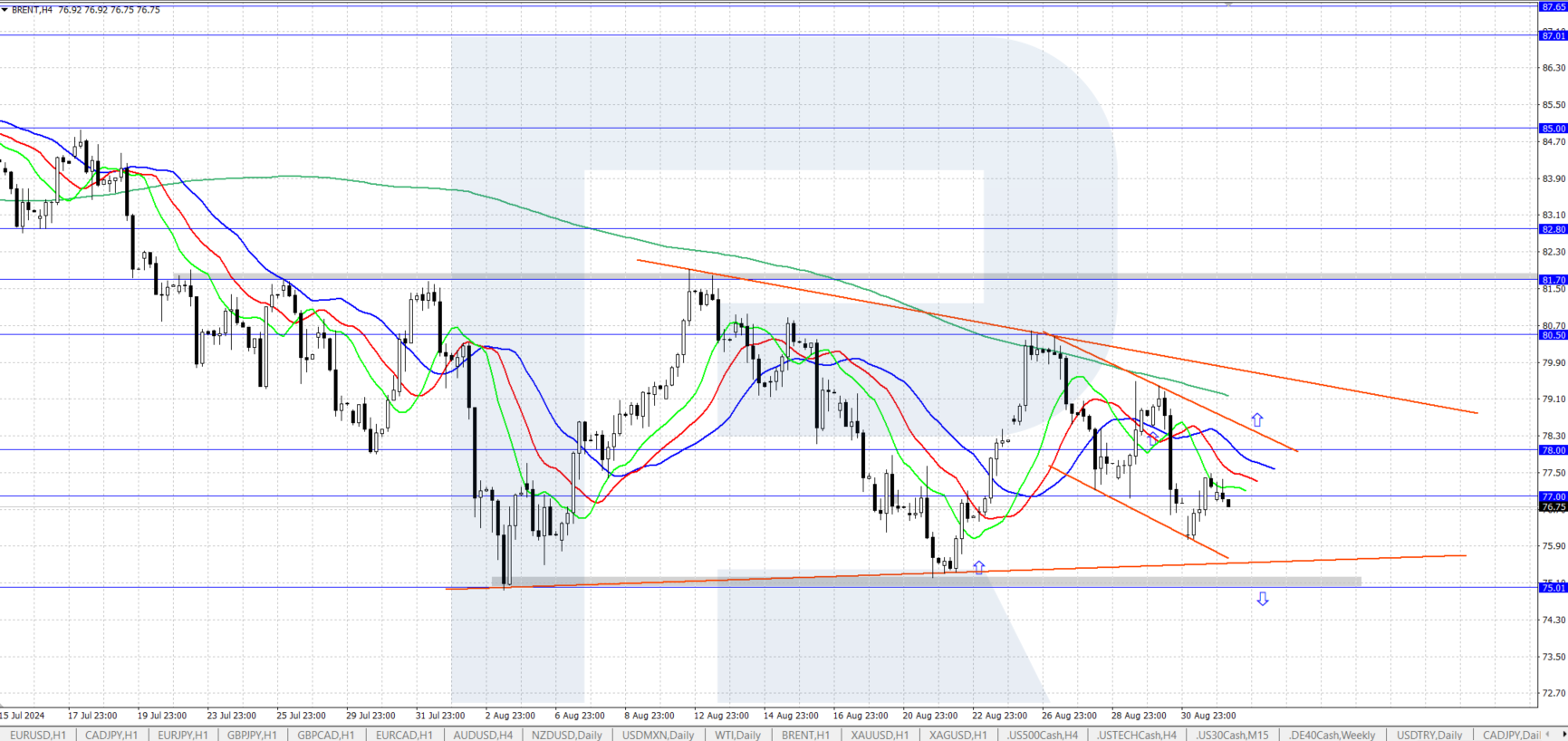Click the 30 Aug 23:00 time label
This screenshot has height=741, width=1568.
point(1208,716)
